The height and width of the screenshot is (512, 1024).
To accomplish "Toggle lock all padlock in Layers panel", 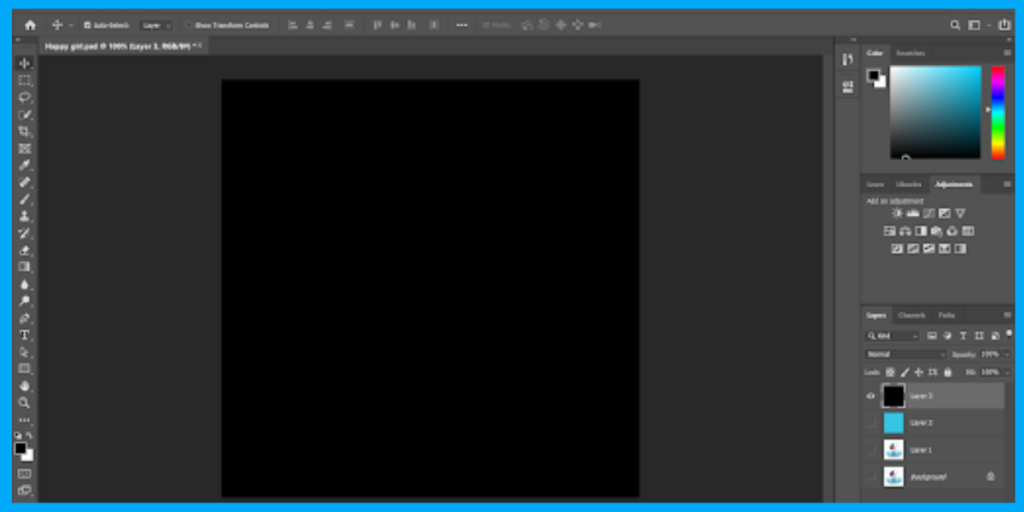I will point(948,372).
